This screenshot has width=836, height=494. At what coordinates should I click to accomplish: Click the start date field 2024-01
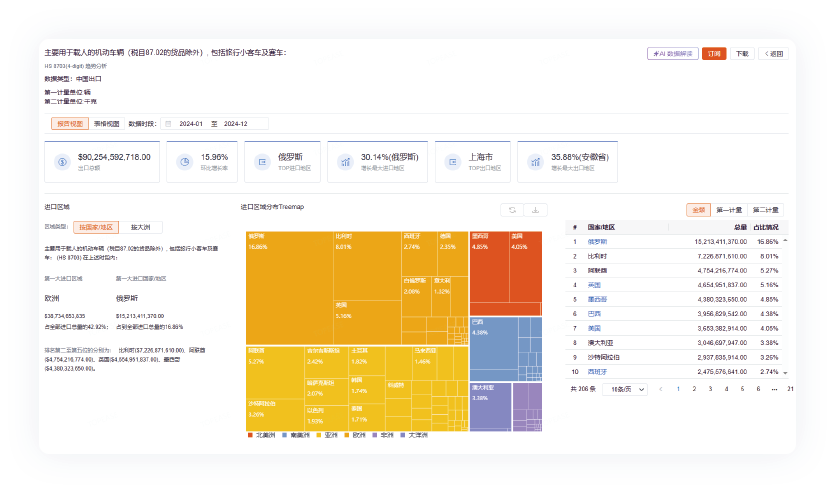(x=191, y=124)
